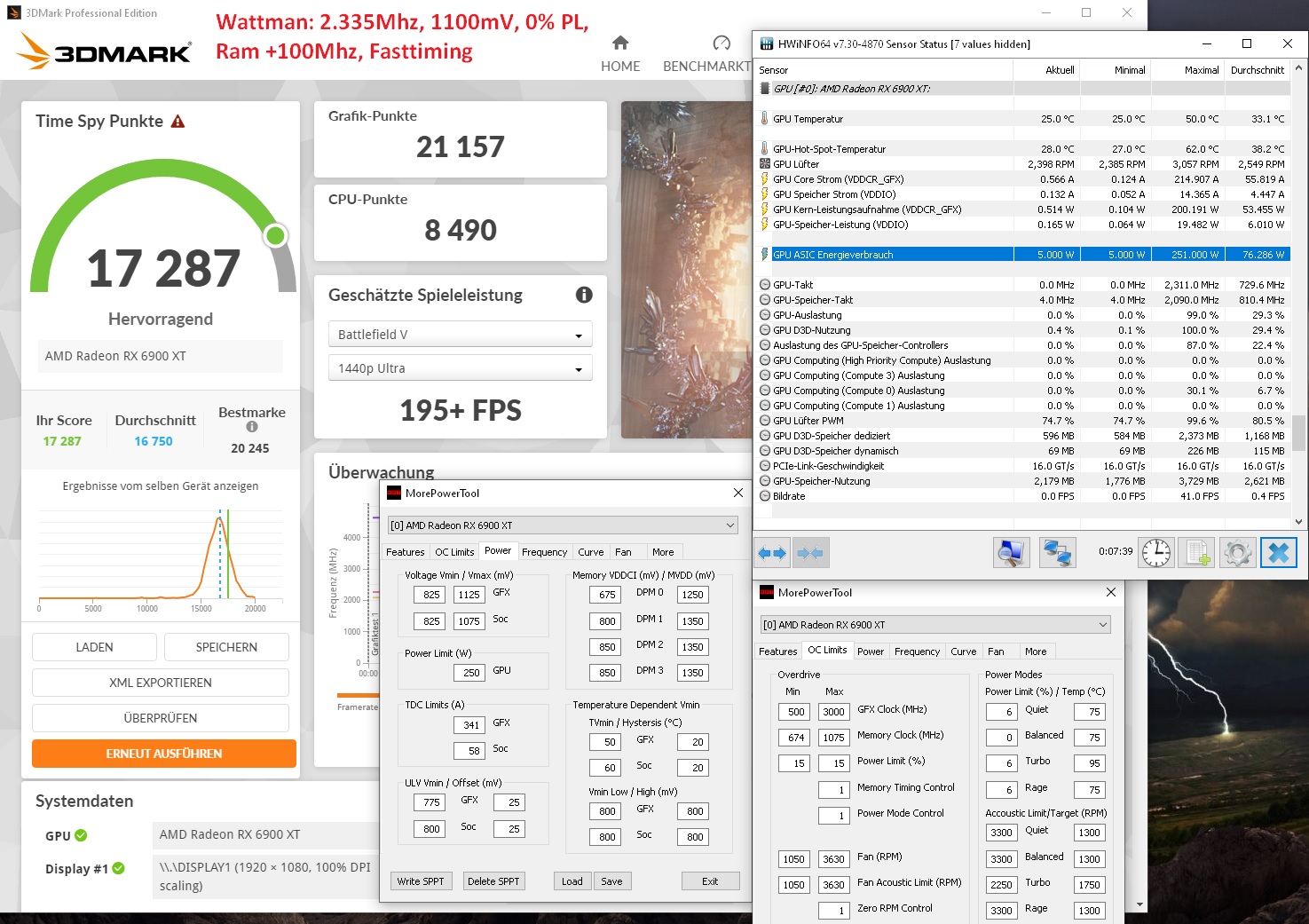Viewport: 1309px width, 924px height.
Task: Click the Load button in MorePowerTool
Action: click(x=572, y=881)
